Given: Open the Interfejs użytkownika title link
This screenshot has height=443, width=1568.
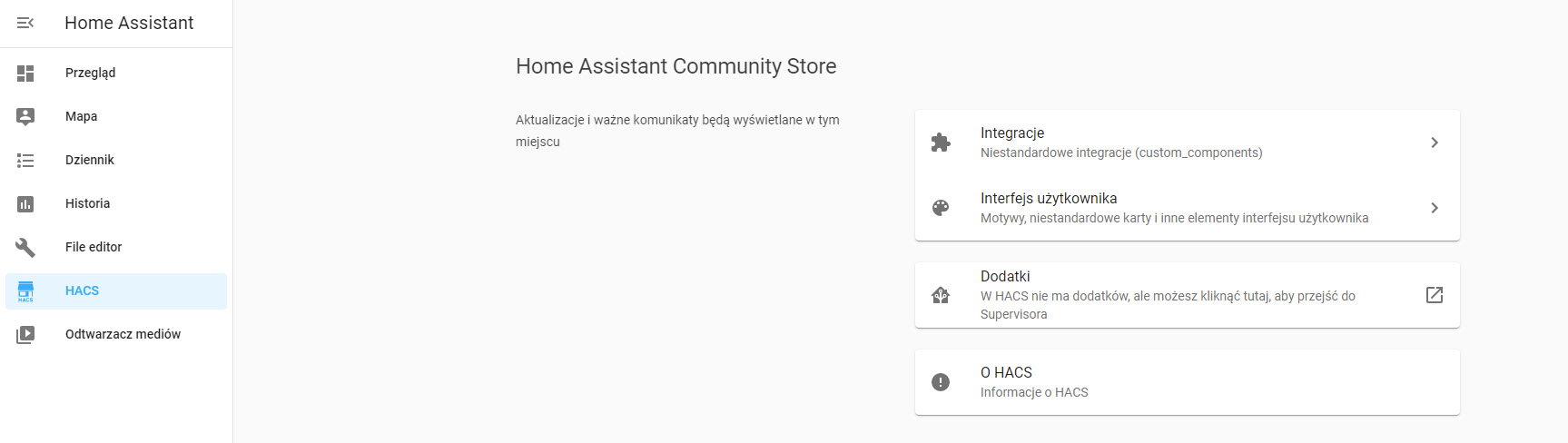Looking at the screenshot, I should click(x=1049, y=198).
